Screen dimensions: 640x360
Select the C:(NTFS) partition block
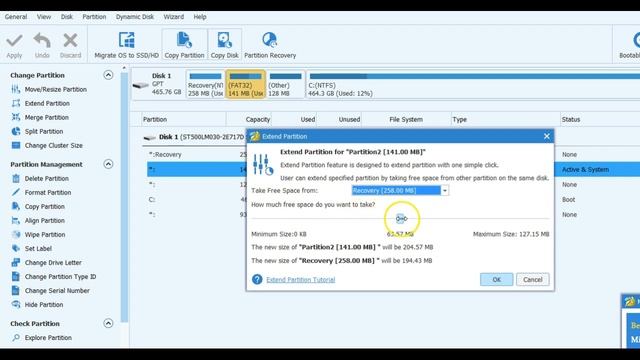point(473,84)
